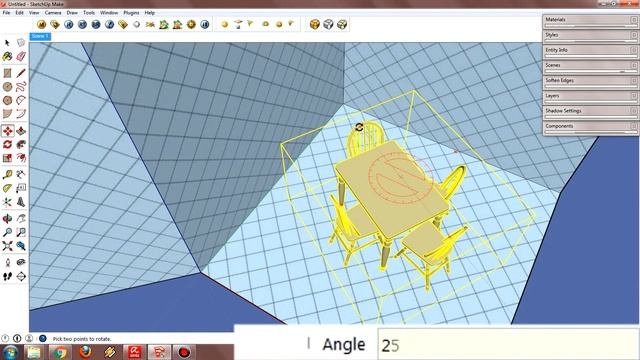Click the orange cube toolbar icon
The height and width of the screenshot is (360, 640).
tap(315, 24)
